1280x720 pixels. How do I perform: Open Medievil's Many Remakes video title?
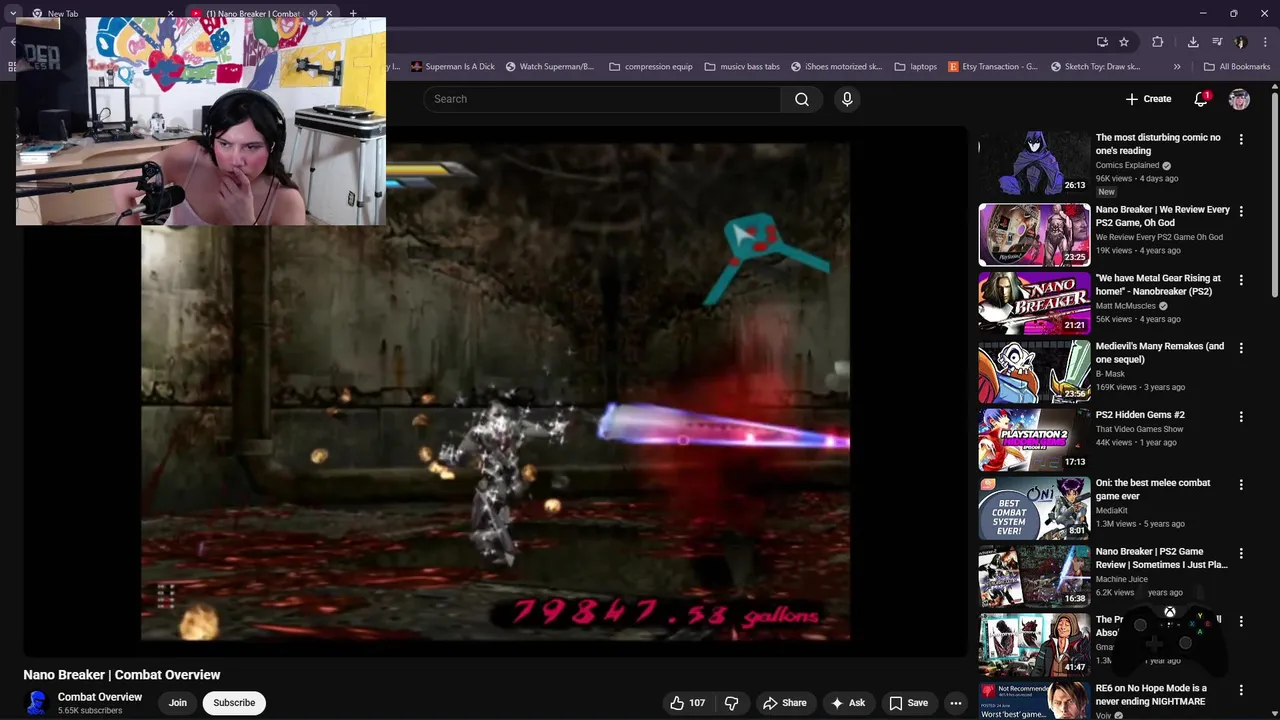pos(1160,353)
